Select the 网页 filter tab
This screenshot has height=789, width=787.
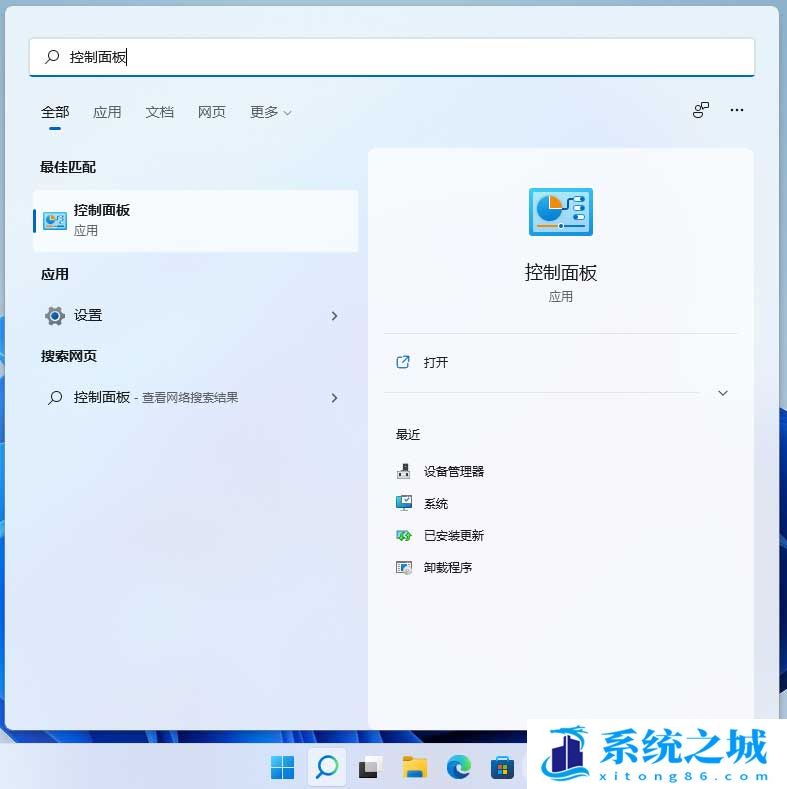click(x=211, y=113)
